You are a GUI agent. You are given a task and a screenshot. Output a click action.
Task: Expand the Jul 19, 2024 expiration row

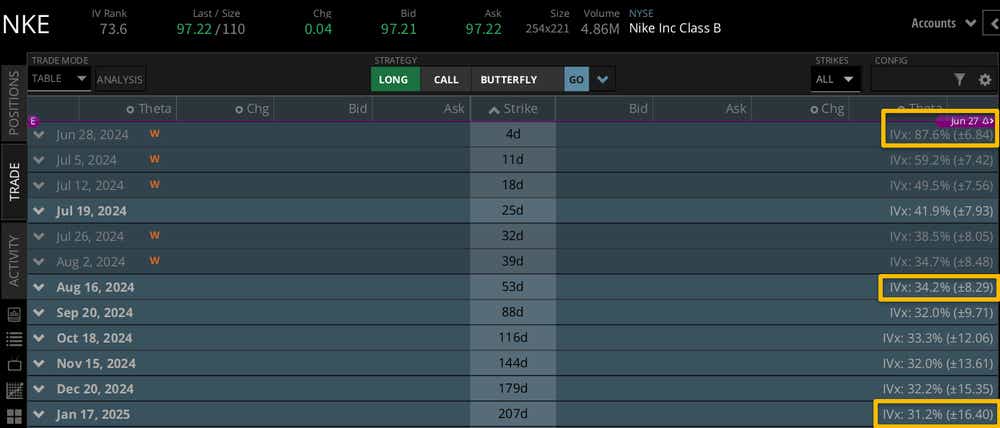[39, 211]
